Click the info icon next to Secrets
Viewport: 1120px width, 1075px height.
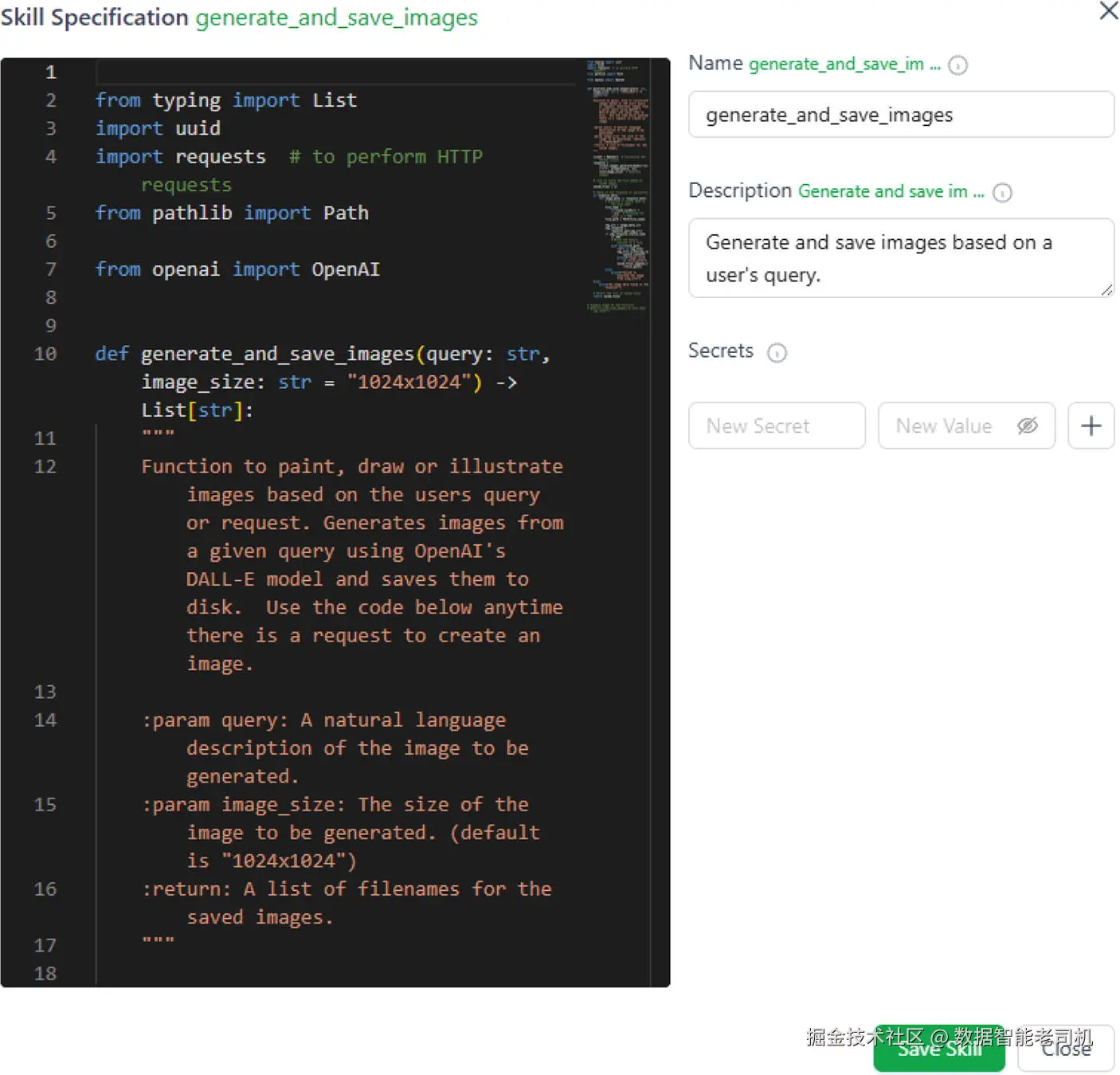coord(777,352)
